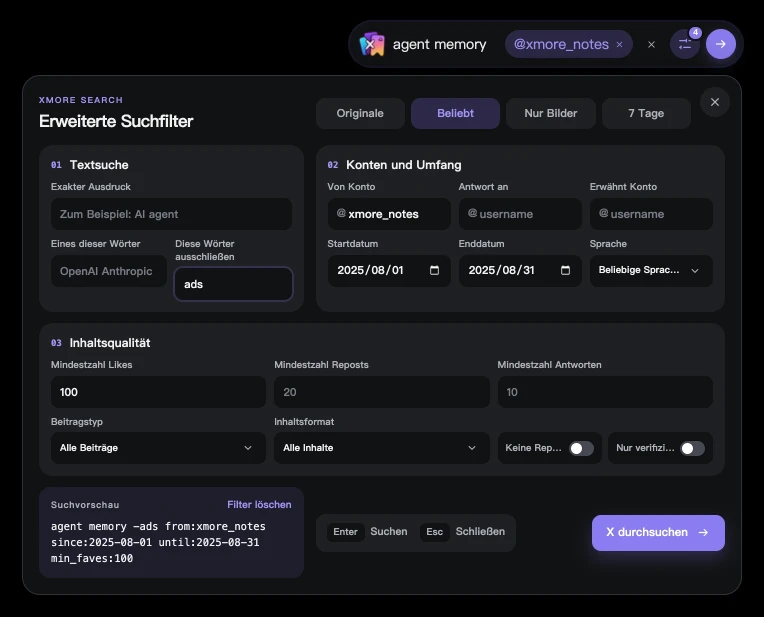
Task: Click the 01 Textsuche section title
Action: (x=90, y=165)
